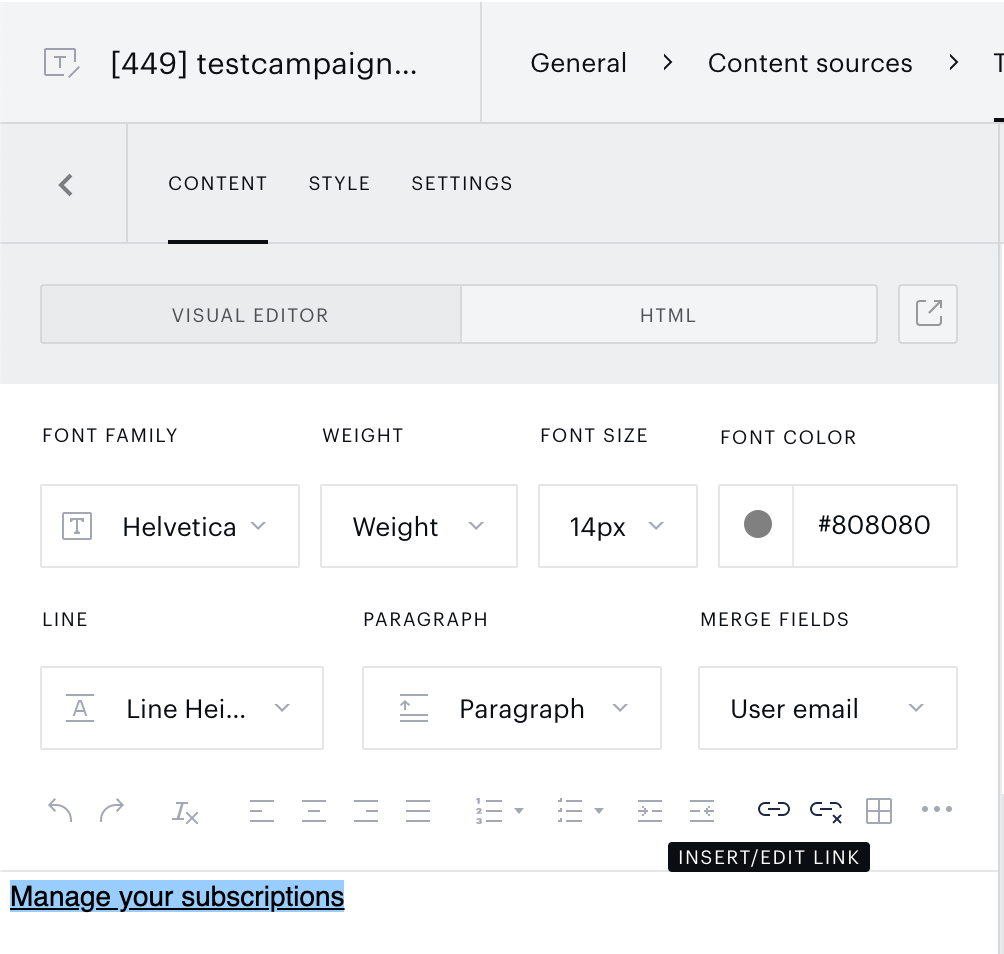Click the undo arrow icon
Screen dimensions: 1004x954
point(60,810)
